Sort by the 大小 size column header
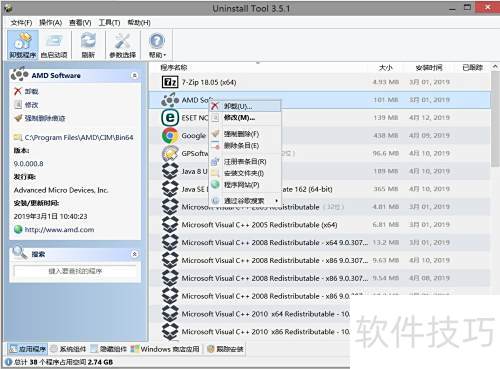The height and width of the screenshot is (369, 500). 386,67
